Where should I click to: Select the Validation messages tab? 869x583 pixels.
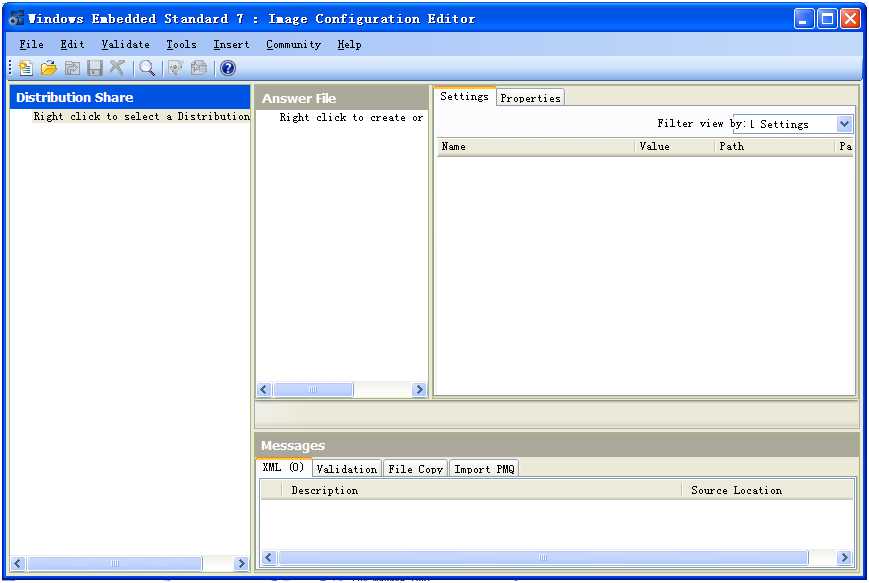coord(347,469)
